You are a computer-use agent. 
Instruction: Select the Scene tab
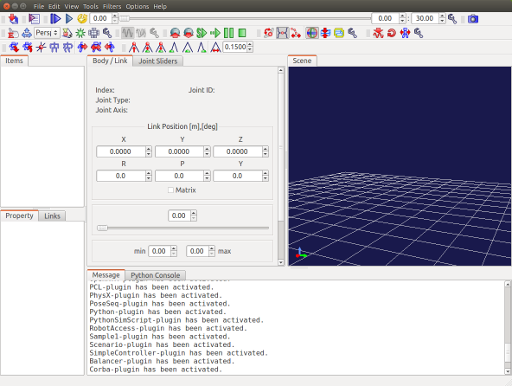pos(302,61)
